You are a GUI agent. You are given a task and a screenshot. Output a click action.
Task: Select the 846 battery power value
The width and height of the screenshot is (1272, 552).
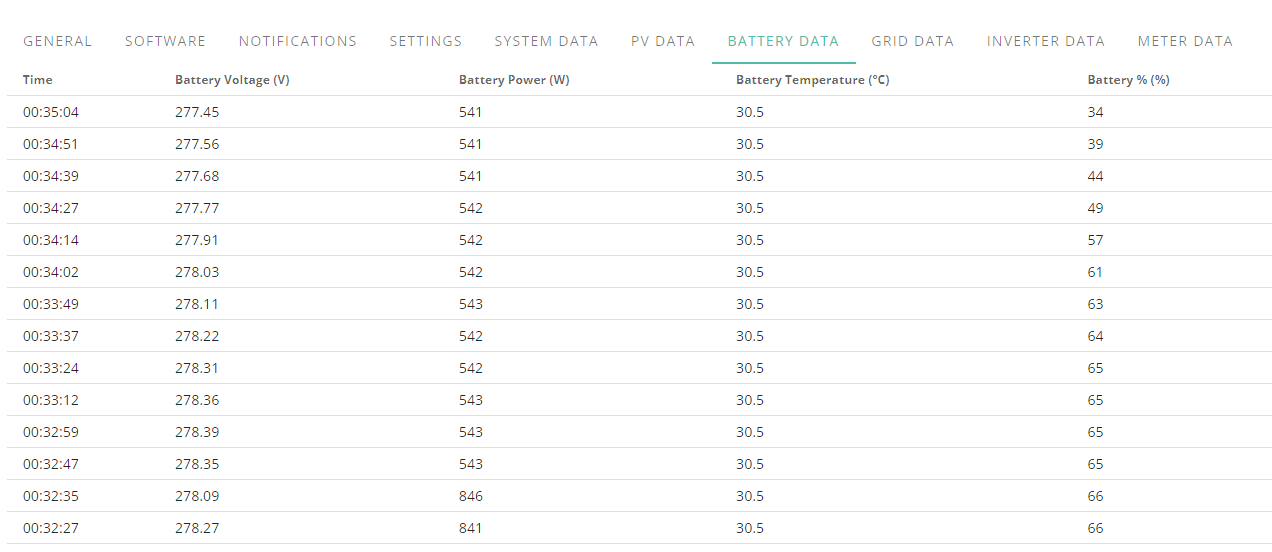471,496
